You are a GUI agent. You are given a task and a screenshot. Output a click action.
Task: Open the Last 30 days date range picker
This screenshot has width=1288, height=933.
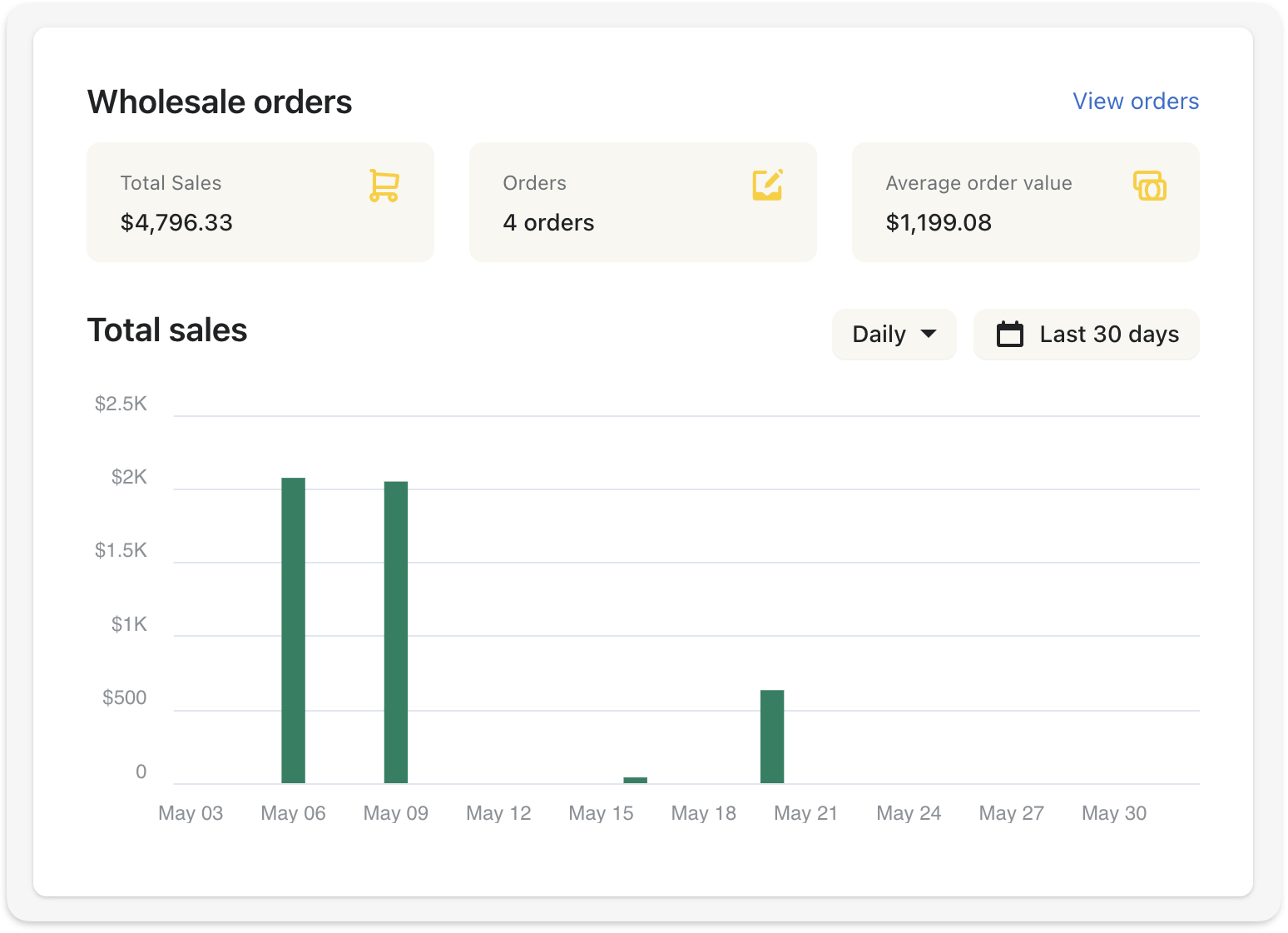[1086, 334]
